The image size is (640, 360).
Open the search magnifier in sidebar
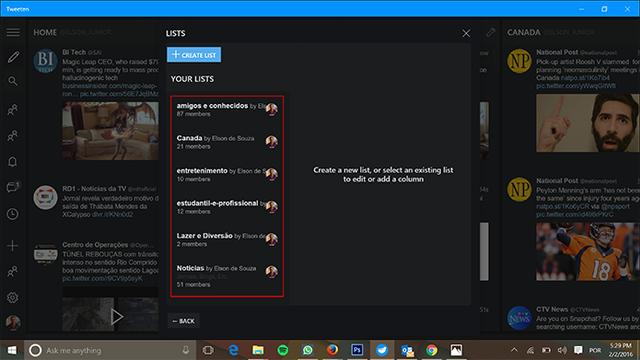(13, 81)
